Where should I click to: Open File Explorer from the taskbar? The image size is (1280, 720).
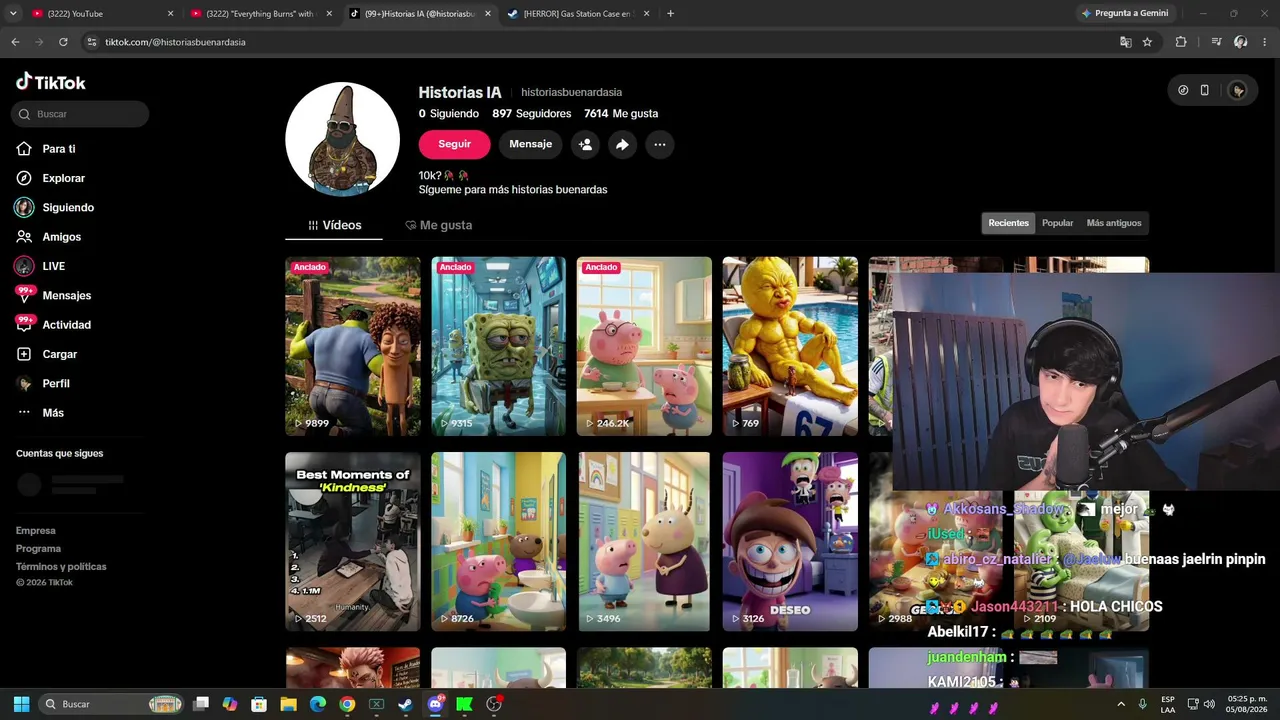tap(288, 704)
